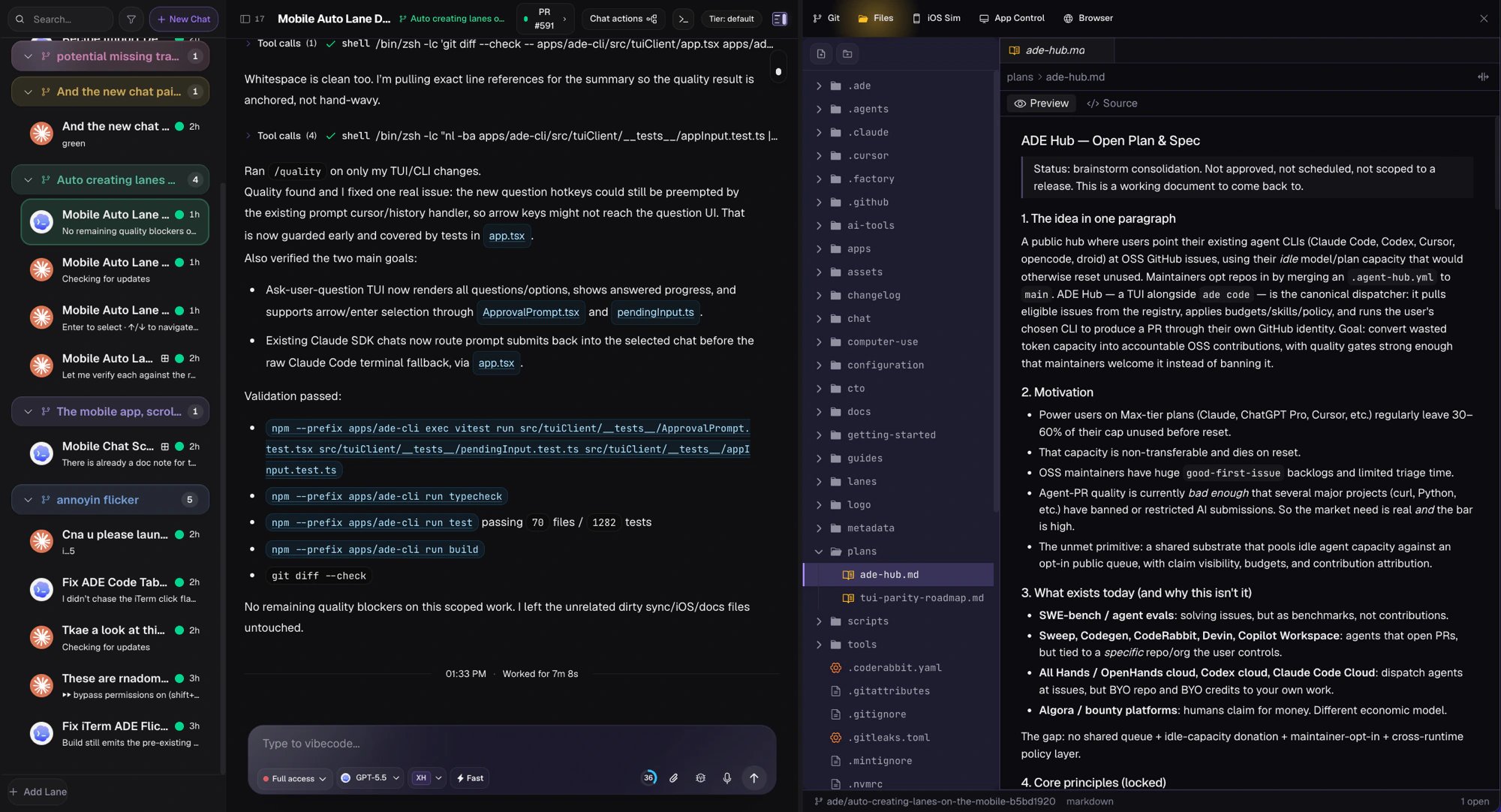Collapse the plans folder in file tree
Image resolution: width=1501 pixels, height=812 pixels.
[819, 552]
